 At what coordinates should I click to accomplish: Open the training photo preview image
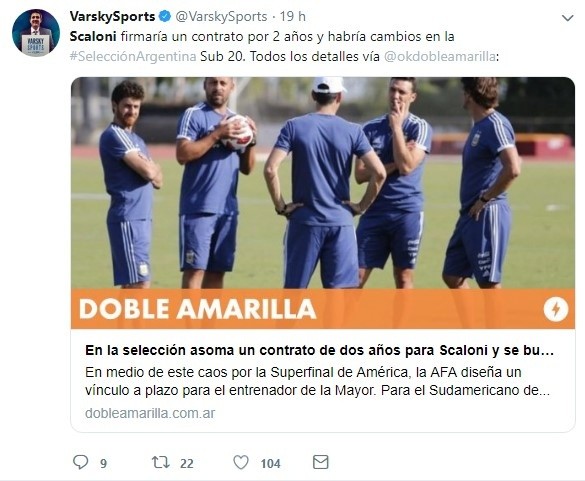[323, 183]
